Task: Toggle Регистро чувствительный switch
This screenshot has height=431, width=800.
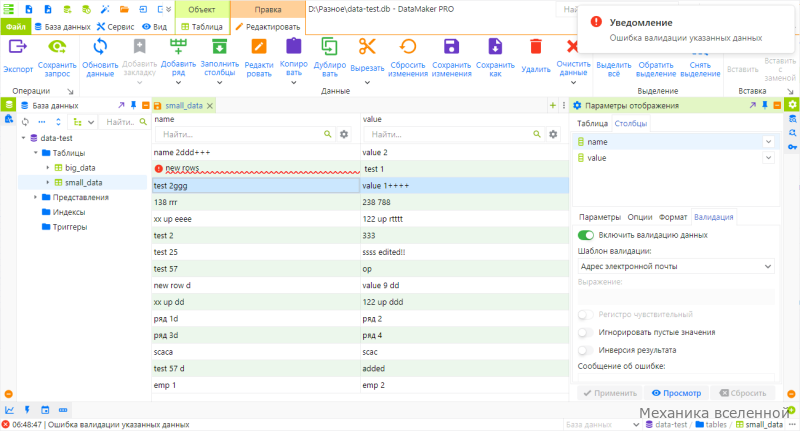Action: [586, 315]
